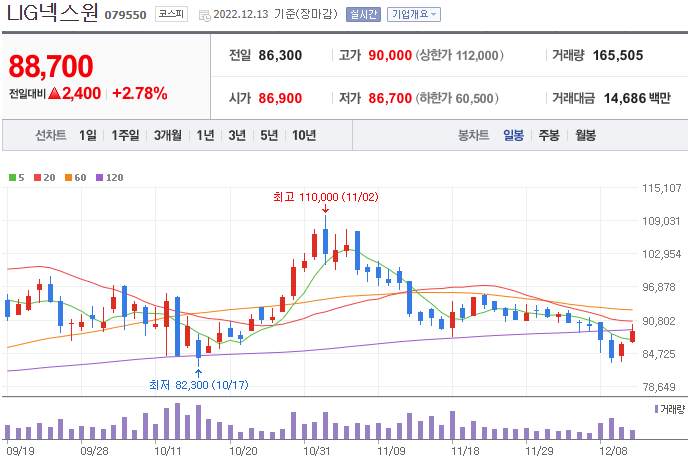
Task: Click the 코스피 market badge
Action: tap(171, 14)
